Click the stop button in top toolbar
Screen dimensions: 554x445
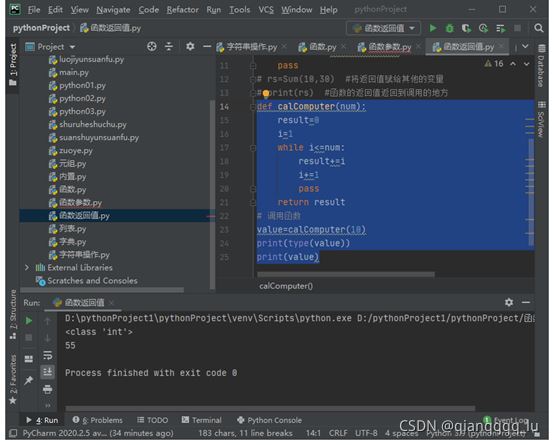tap(517, 28)
